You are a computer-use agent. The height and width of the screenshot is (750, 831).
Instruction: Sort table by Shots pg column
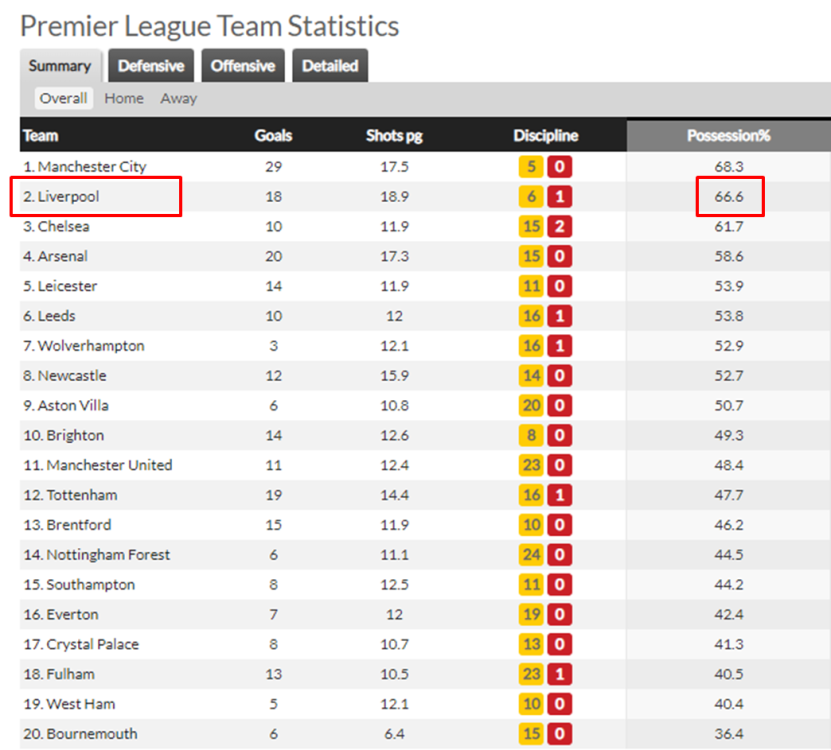394,136
